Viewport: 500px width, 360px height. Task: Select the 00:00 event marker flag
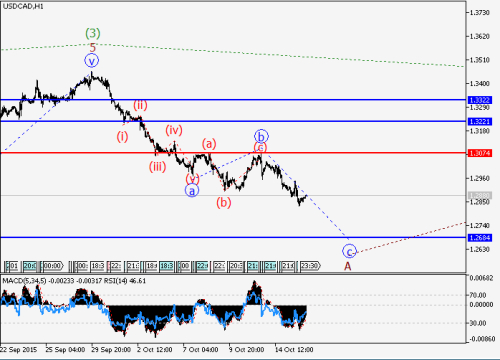53,266
